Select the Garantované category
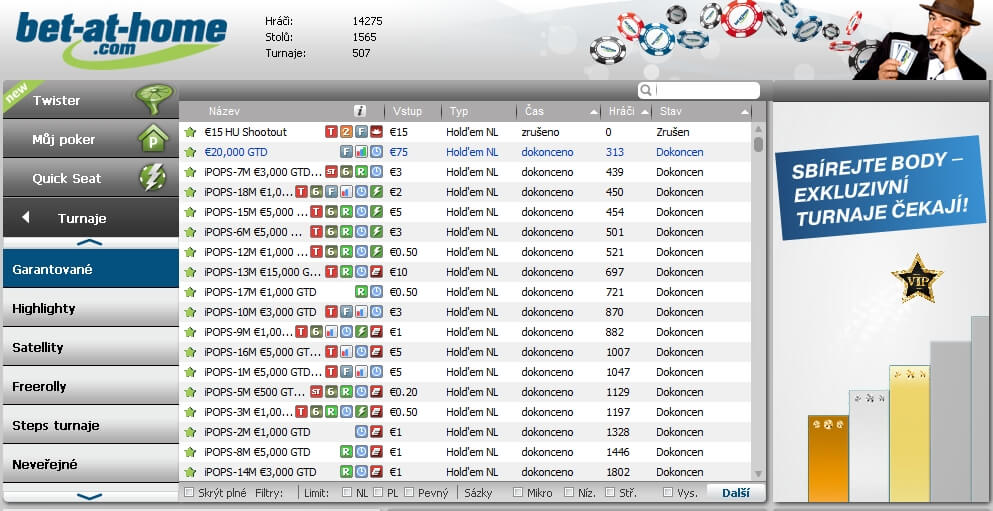The height and width of the screenshot is (511, 993). (91, 268)
